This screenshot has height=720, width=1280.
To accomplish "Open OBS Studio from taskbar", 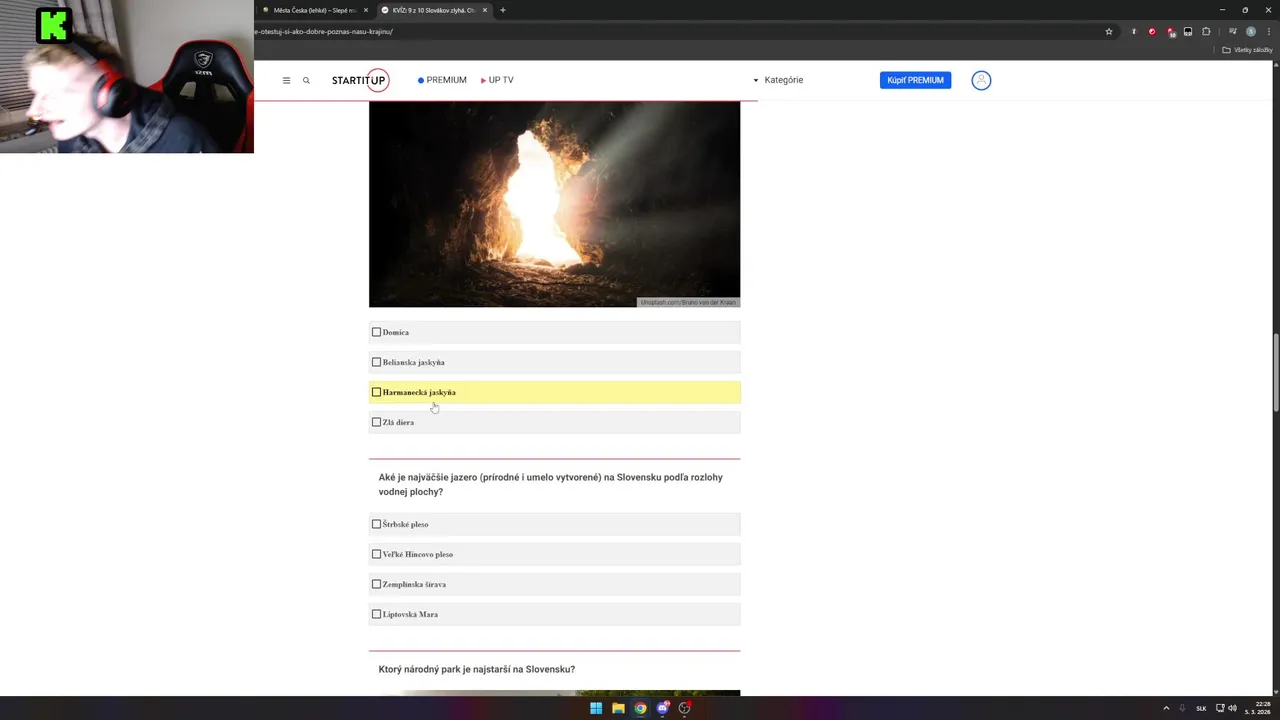I will point(684,708).
